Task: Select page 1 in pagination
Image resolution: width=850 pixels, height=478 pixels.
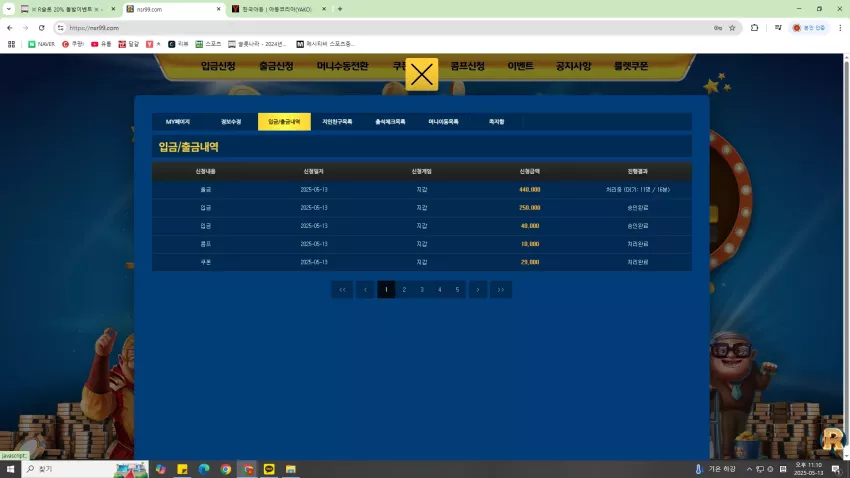Action: 386,289
